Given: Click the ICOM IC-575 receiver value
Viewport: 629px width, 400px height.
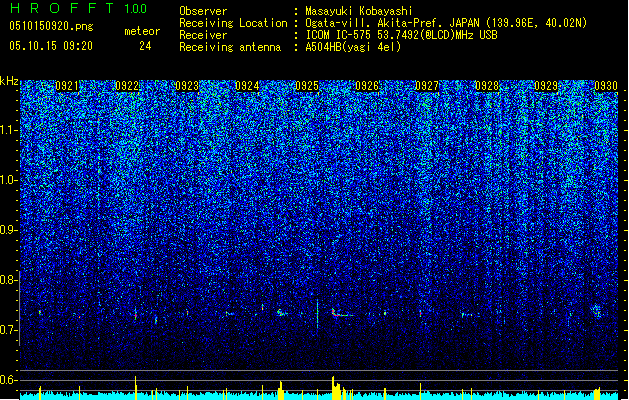Looking at the screenshot, I should pos(401,35).
